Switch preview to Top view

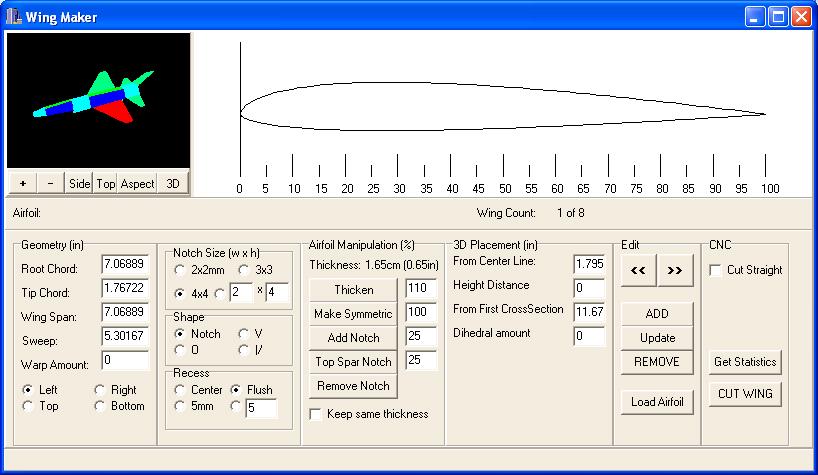(105, 184)
